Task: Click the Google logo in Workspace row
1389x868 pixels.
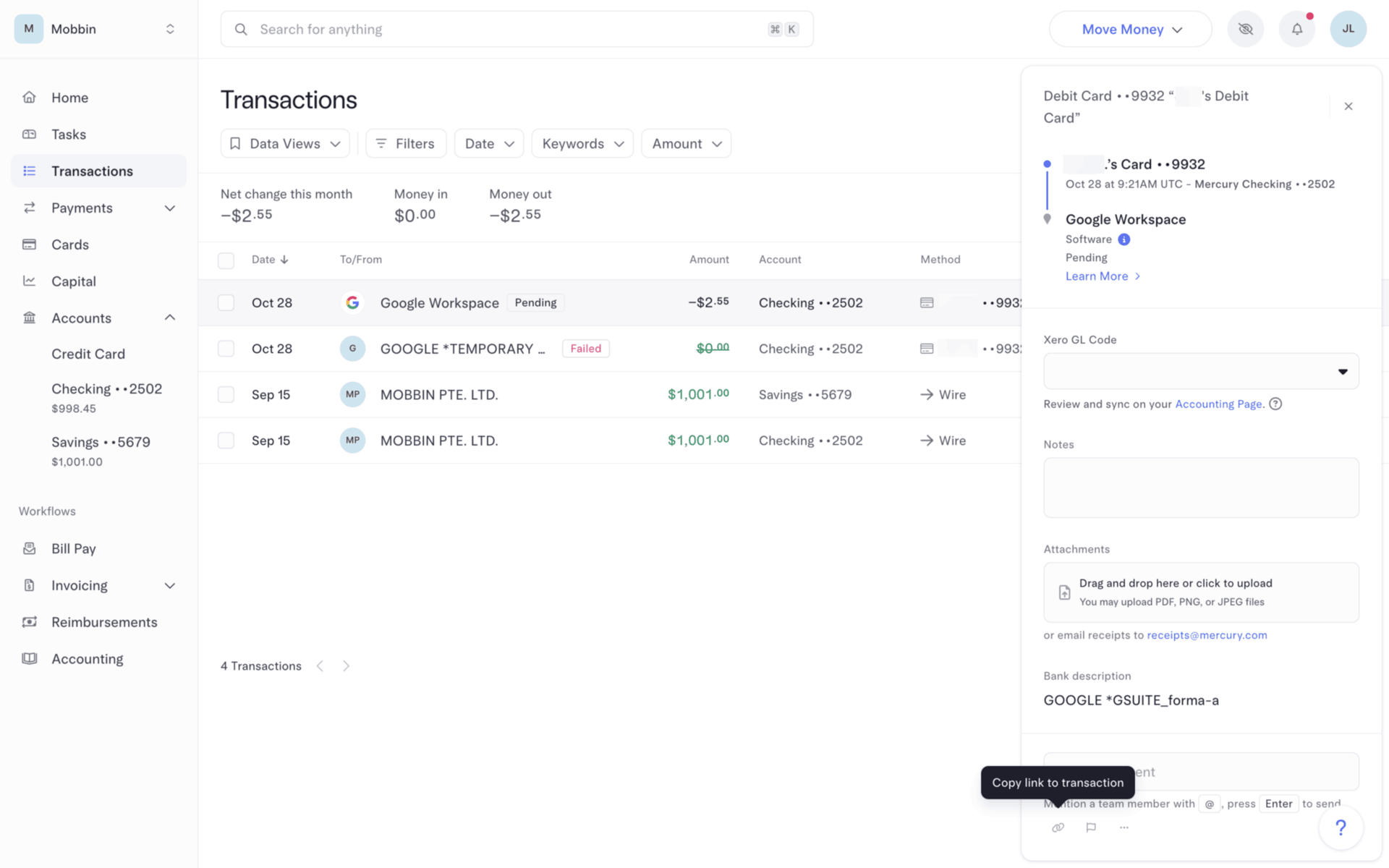Action: coord(352,302)
